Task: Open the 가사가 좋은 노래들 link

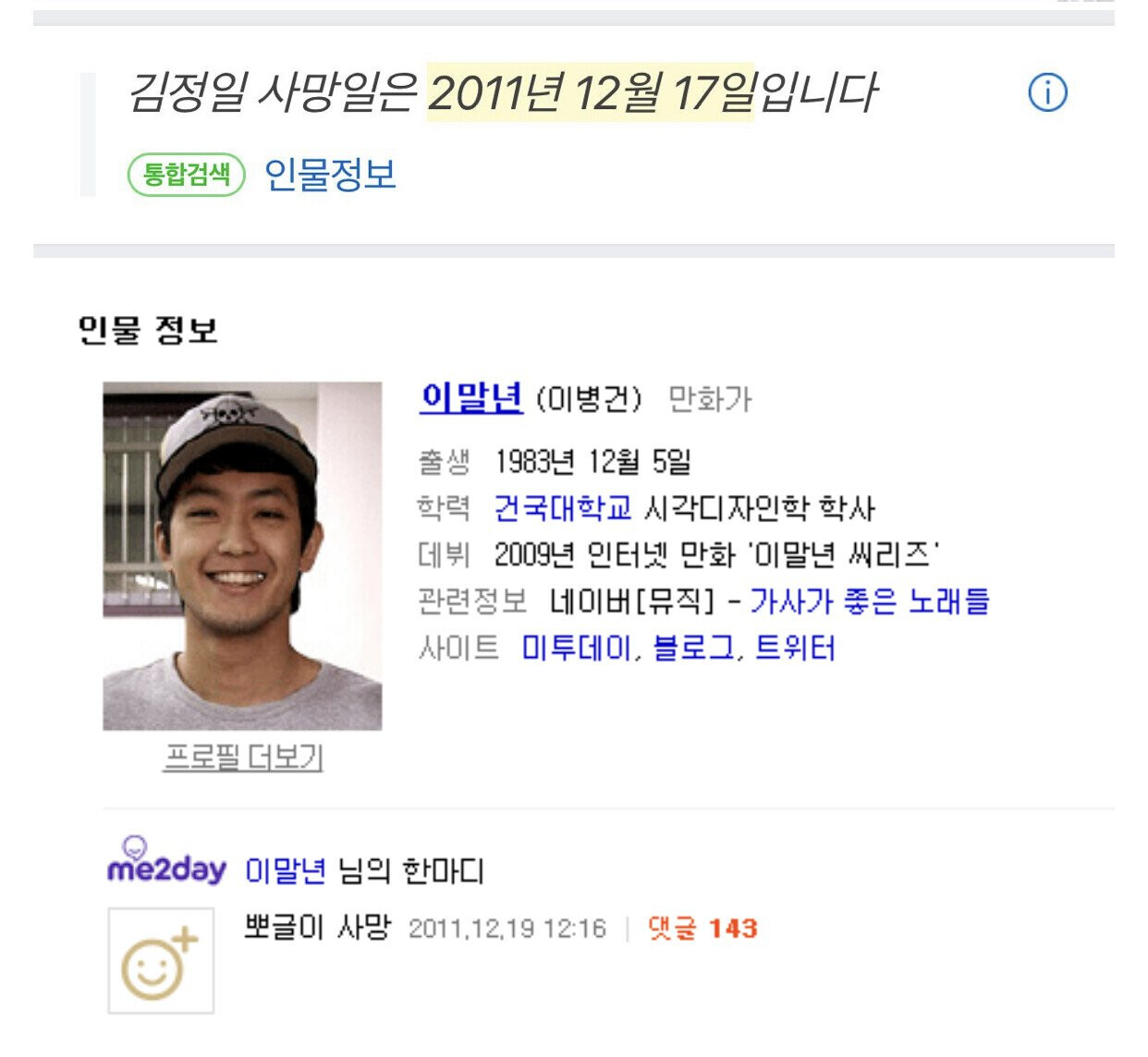Action: click(869, 601)
